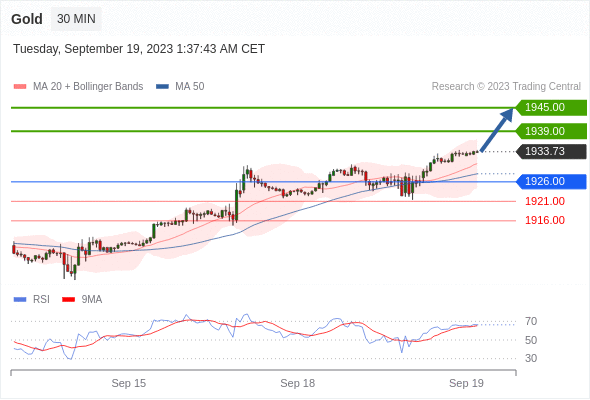This screenshot has width=590, height=400.
Task: Click the 30 MIN timeframe badge
Action: coord(76,19)
